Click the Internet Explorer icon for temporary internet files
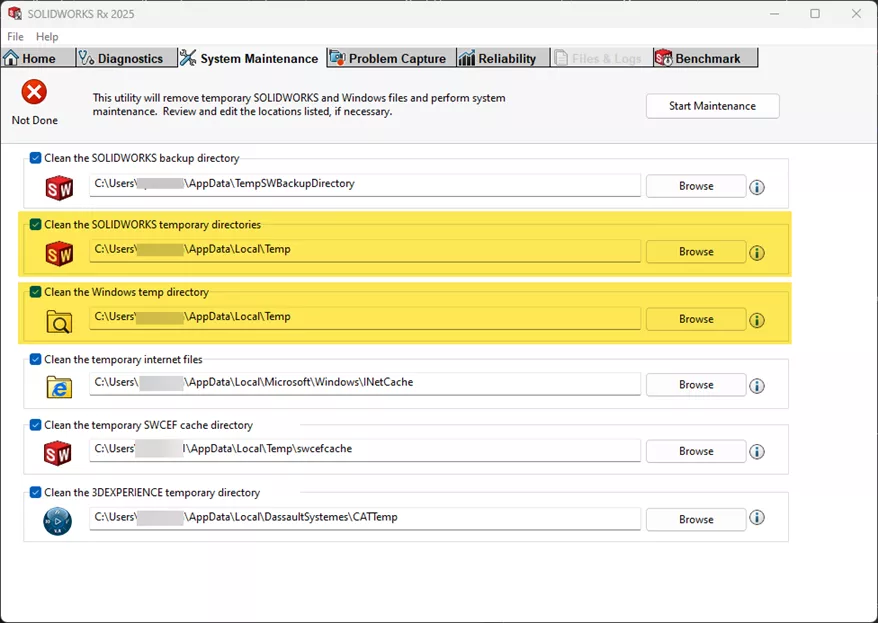Viewport: 878px width, 623px height. 59,387
